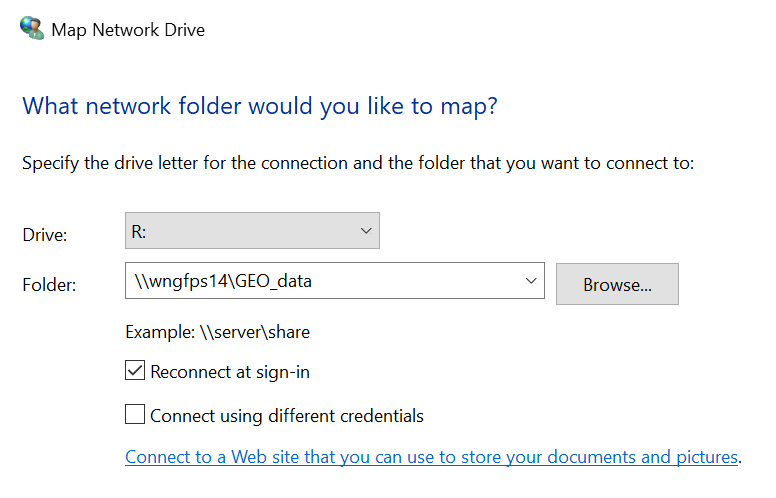Open the "Connect to a Web site" link
This screenshot has width=776, height=498.
click(x=300, y=457)
